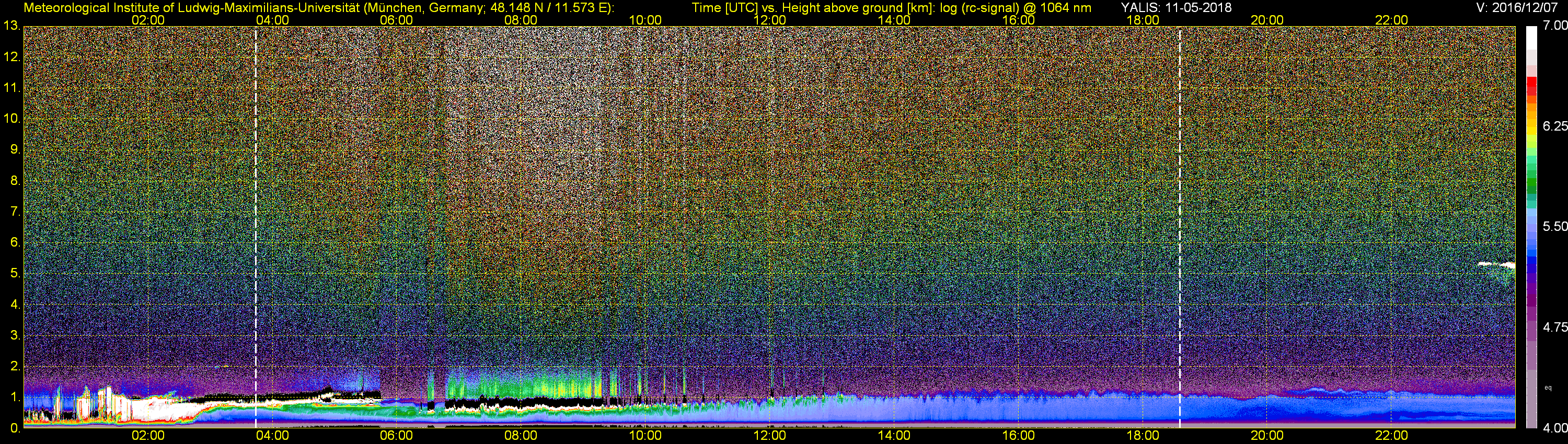Click the 11. height axis label

pos(11,88)
